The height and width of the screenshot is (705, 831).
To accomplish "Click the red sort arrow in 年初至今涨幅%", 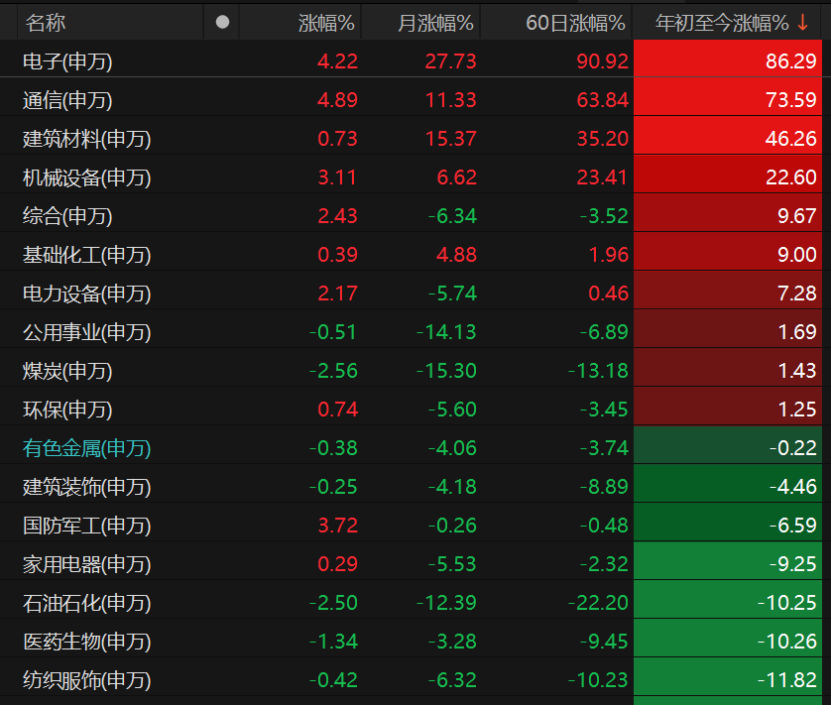I will click(803, 23).
